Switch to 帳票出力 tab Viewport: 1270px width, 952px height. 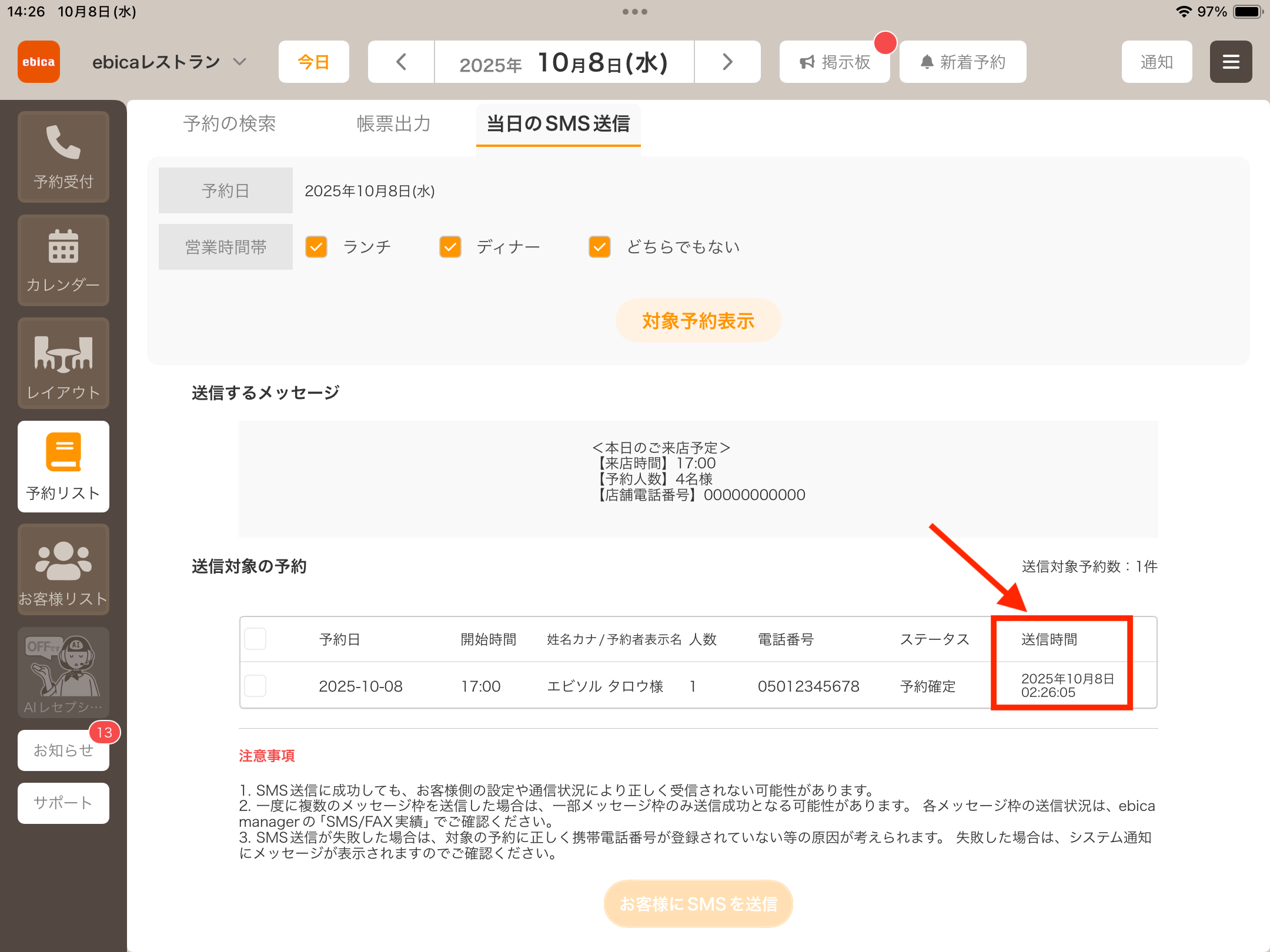[x=394, y=123]
